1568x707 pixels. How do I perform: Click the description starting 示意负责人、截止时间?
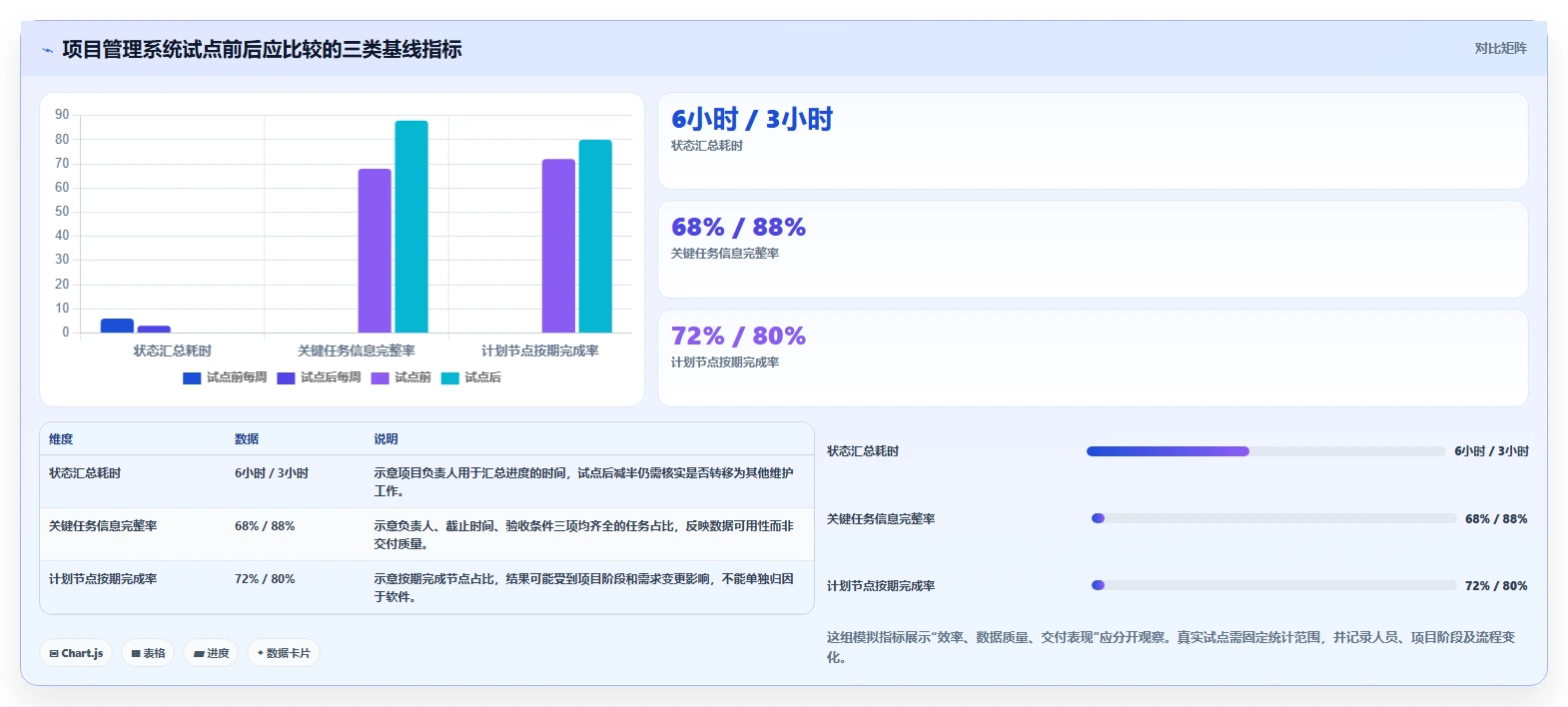[x=584, y=535]
